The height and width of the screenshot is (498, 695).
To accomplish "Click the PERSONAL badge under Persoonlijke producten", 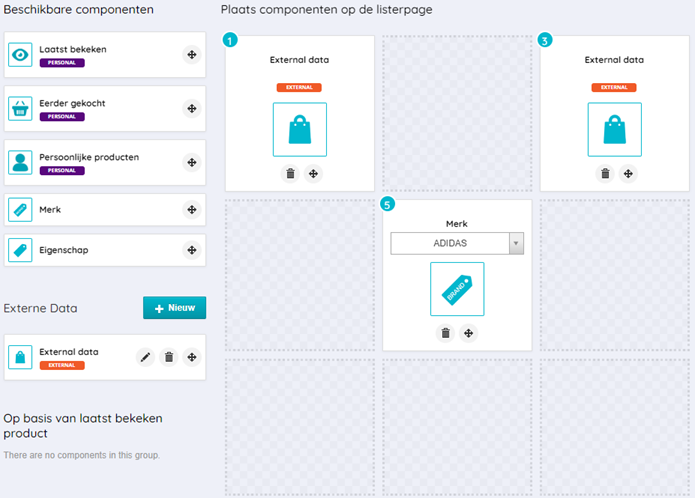I will (62, 171).
